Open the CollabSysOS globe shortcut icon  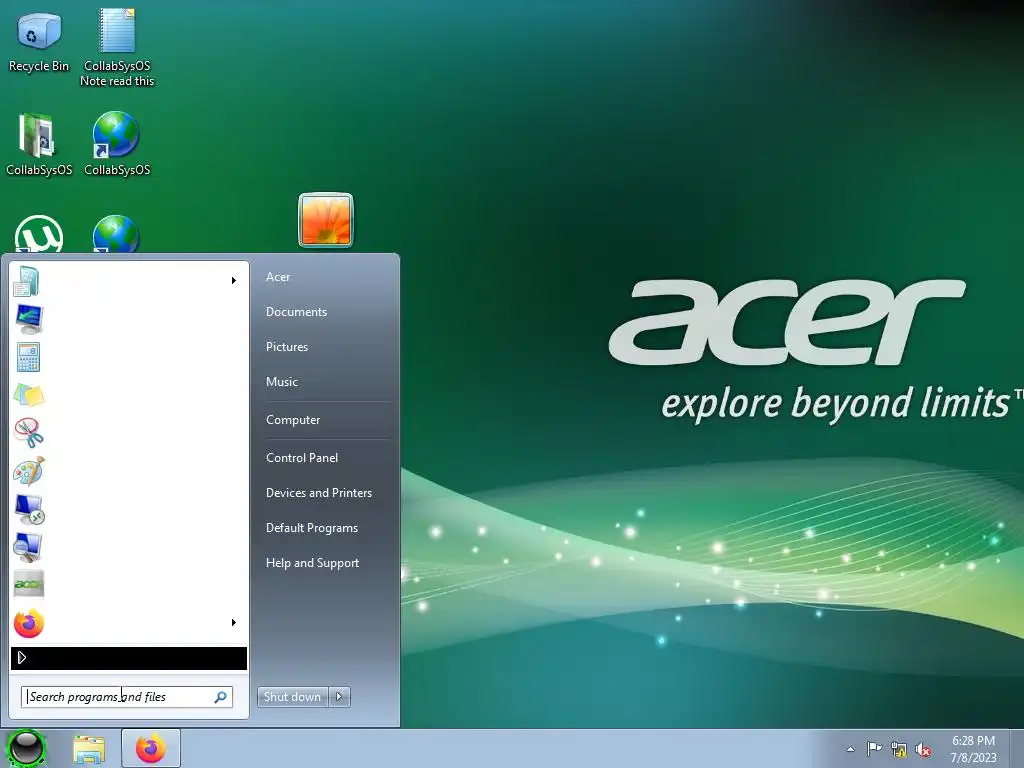click(117, 144)
